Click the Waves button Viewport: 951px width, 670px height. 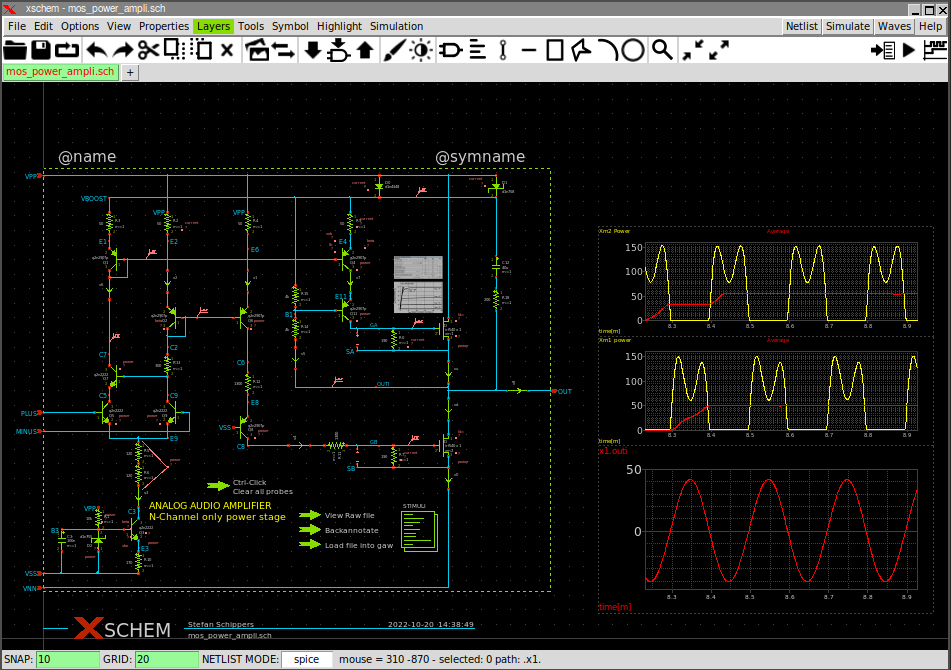[894, 26]
